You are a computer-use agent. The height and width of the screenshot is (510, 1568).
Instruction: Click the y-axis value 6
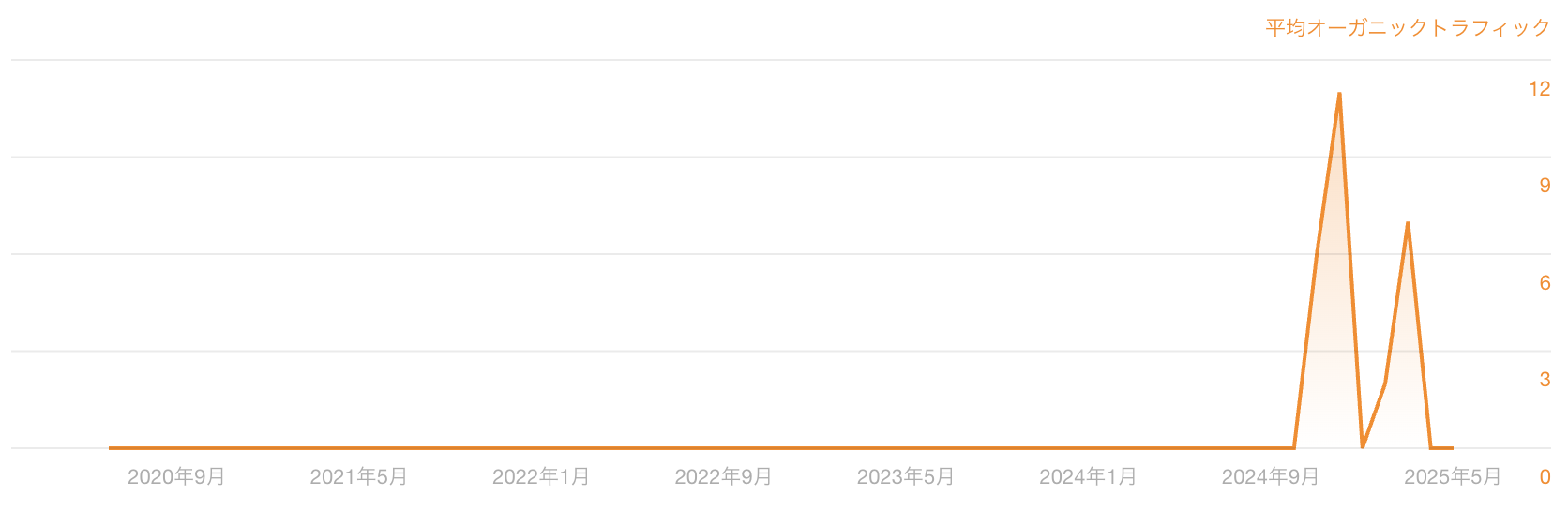click(x=1545, y=283)
